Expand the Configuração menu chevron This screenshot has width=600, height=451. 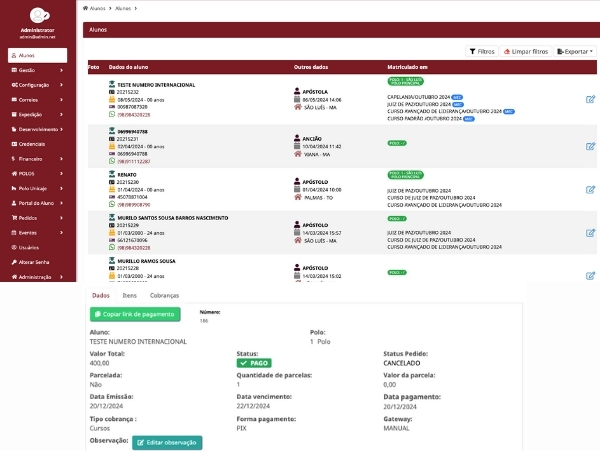(x=62, y=85)
